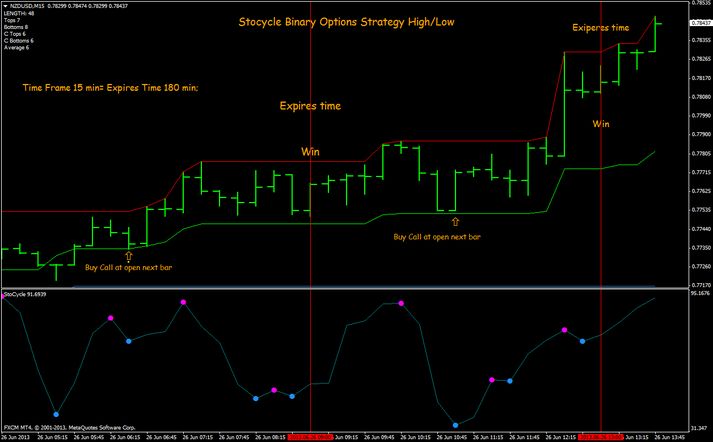Click the second red highlighted time marker
Viewport: 713px width, 442px height.
pos(601,437)
